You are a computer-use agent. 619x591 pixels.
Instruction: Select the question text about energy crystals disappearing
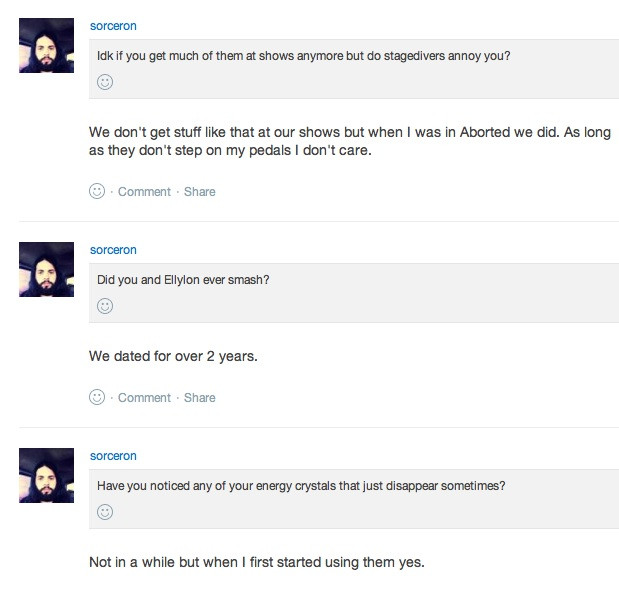tap(300, 485)
